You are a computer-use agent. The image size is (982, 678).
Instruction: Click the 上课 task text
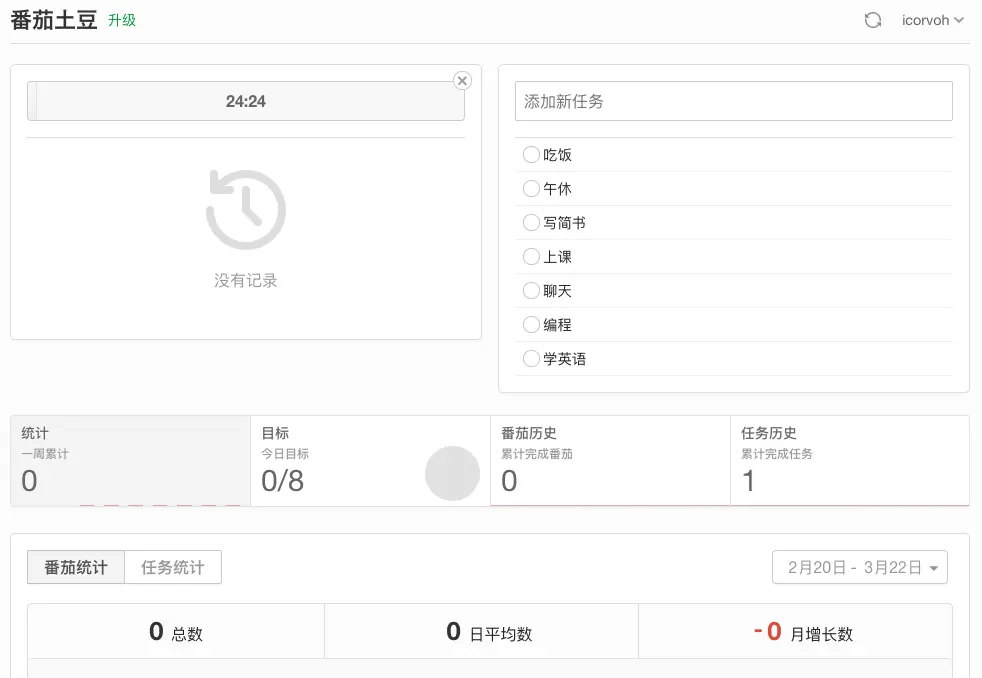(557, 257)
